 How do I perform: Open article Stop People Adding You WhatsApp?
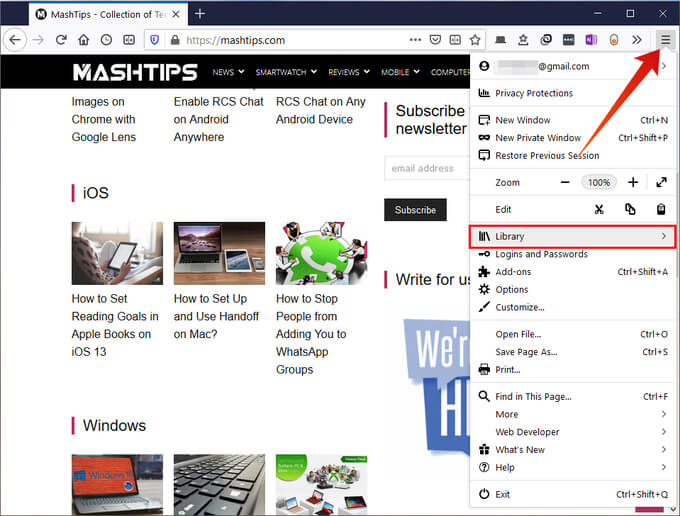(311, 334)
